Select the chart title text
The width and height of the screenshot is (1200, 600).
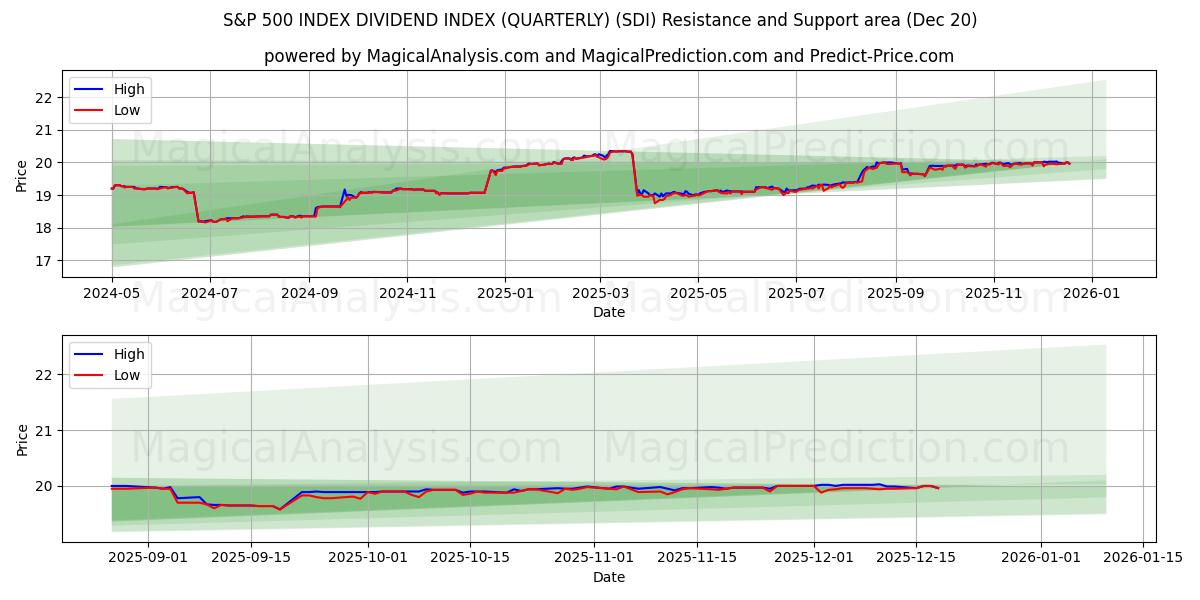(600, 18)
